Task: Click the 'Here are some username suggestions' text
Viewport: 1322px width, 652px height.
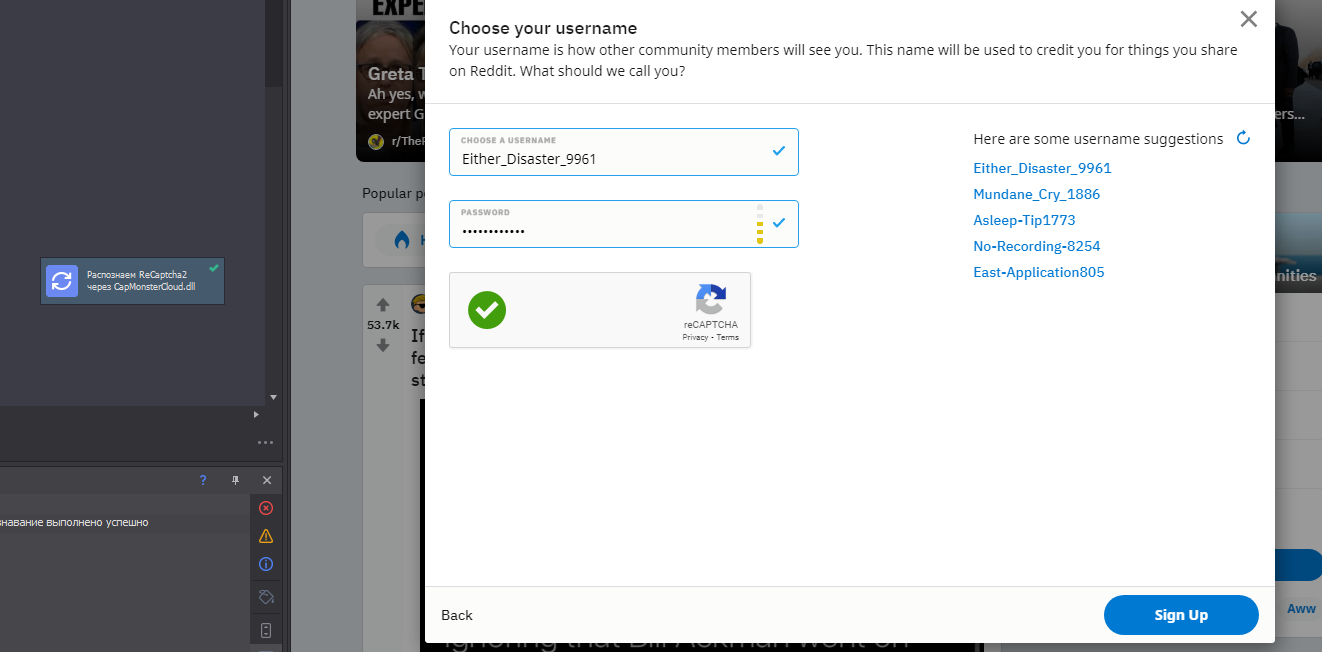Action: (x=1098, y=139)
